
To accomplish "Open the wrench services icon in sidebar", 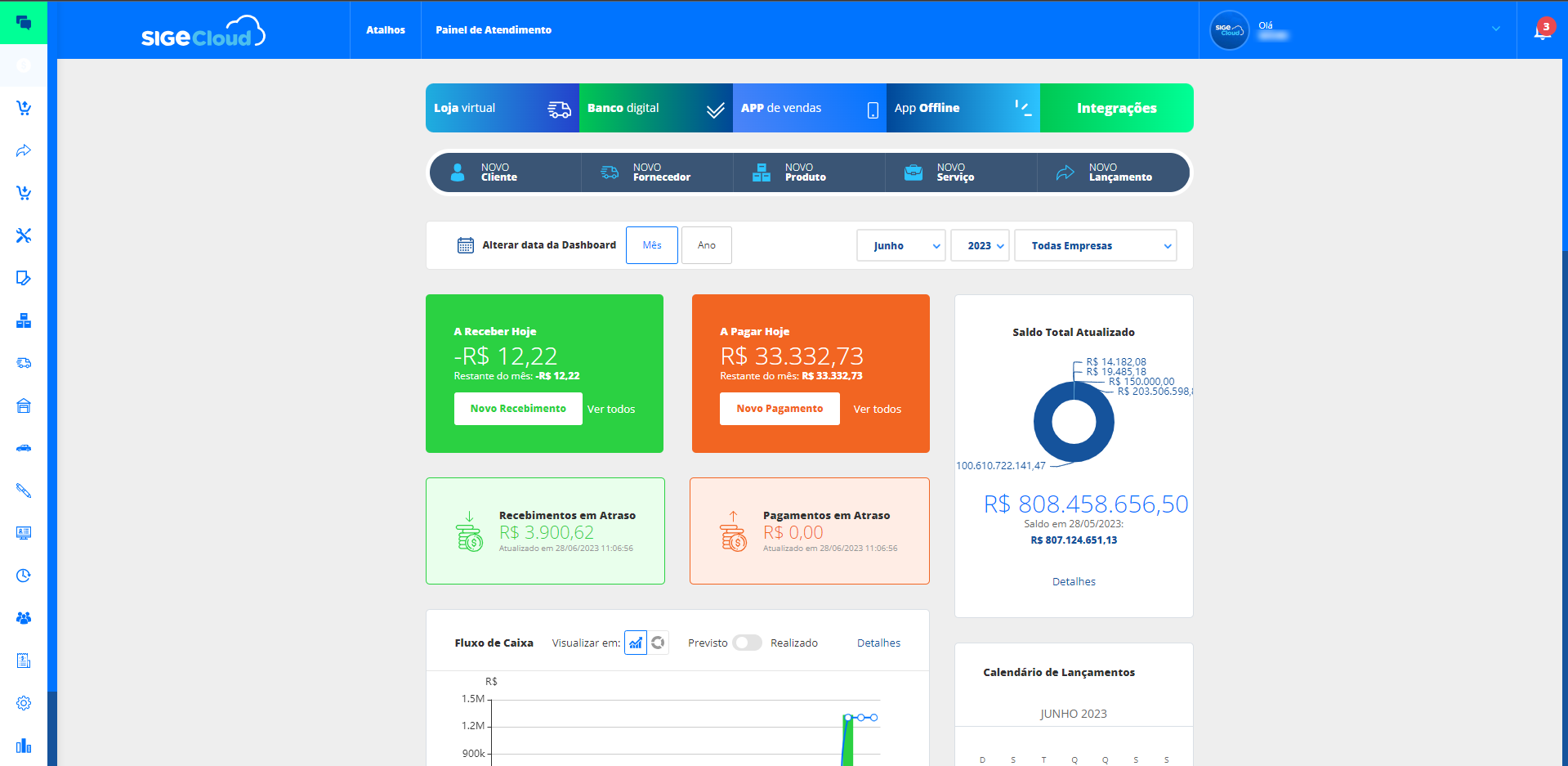I will click(x=24, y=235).
